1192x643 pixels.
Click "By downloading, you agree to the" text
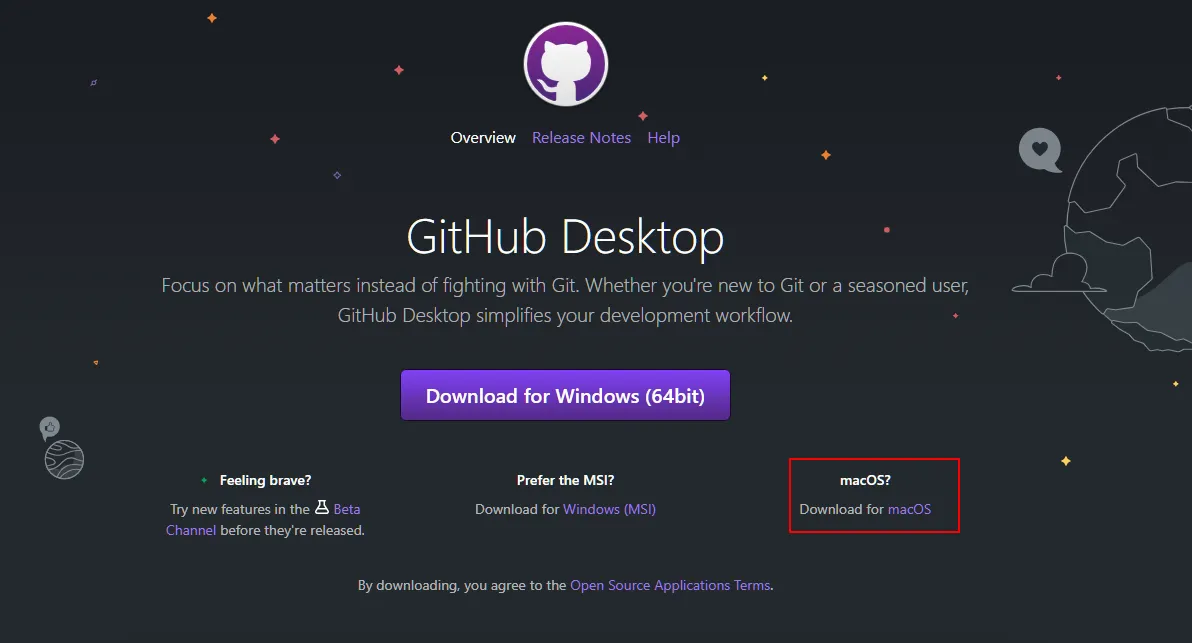coord(462,585)
